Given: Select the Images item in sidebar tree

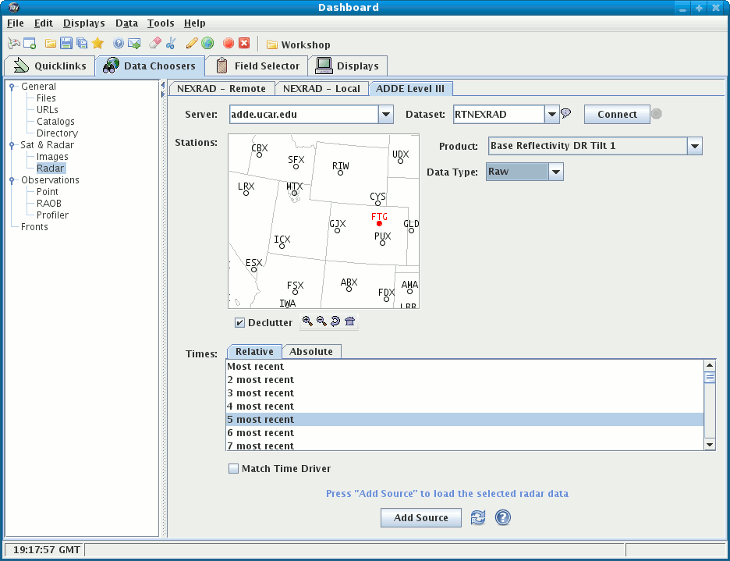Looking at the screenshot, I should pyautogui.click(x=52, y=157).
